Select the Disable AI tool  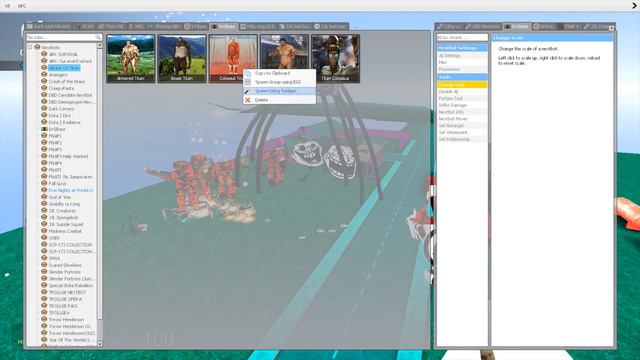462,91
